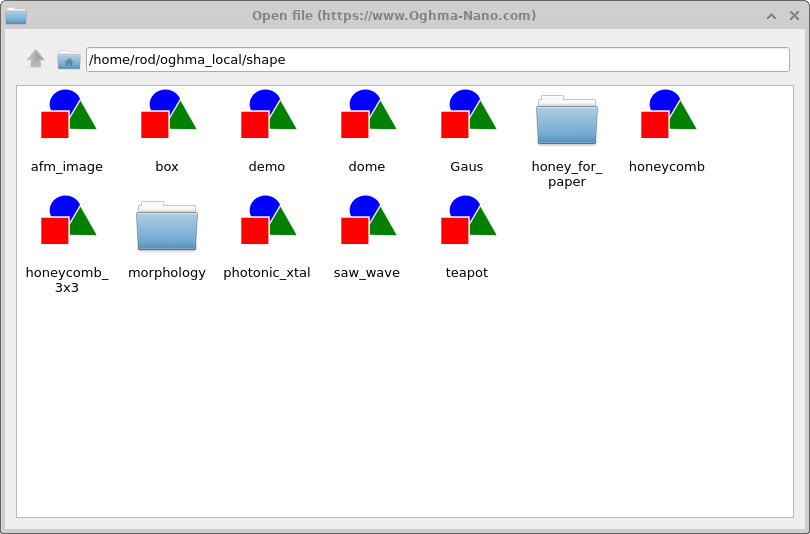Viewport: 810px width, 534px height.
Task: Open the morphology folder
Action: [x=167, y=226]
